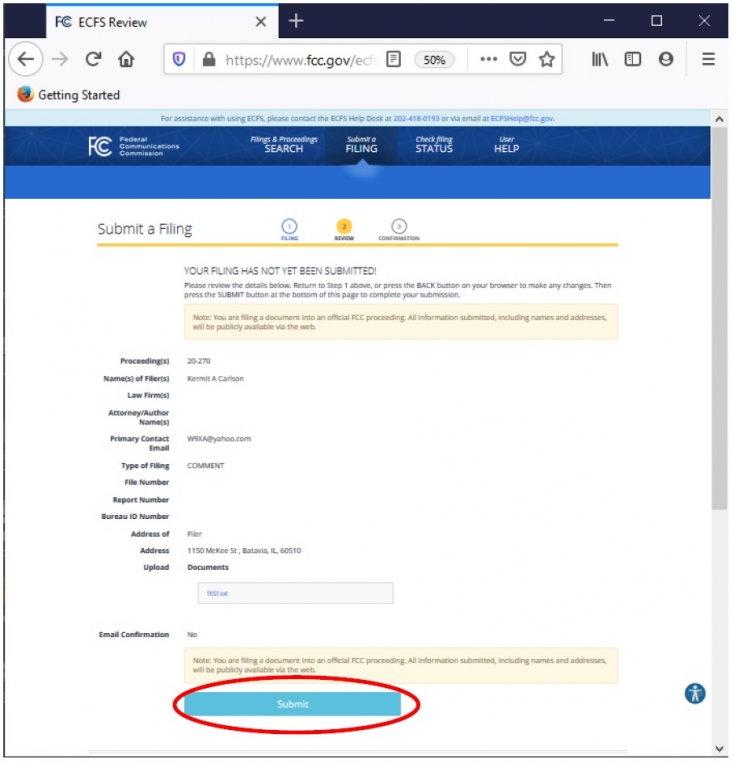This screenshot has width=734, height=768.
Task: Open a new browser tab with plus
Action: click(296, 21)
